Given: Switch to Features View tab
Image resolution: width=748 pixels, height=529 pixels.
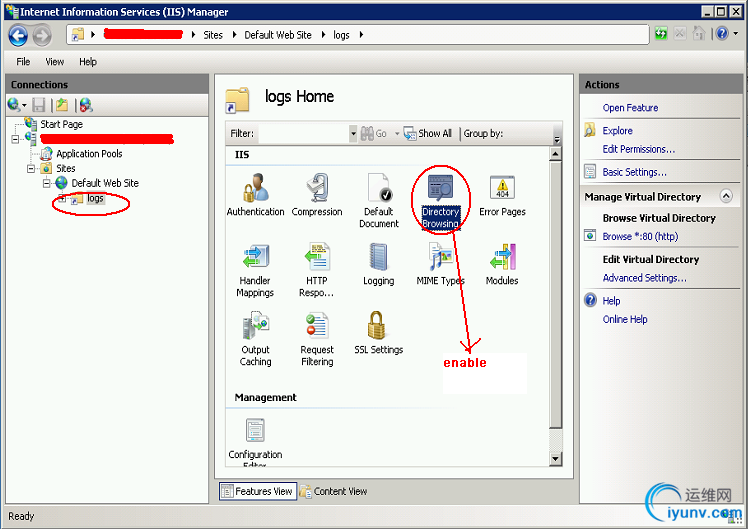Looking at the screenshot, I should 258,491.
